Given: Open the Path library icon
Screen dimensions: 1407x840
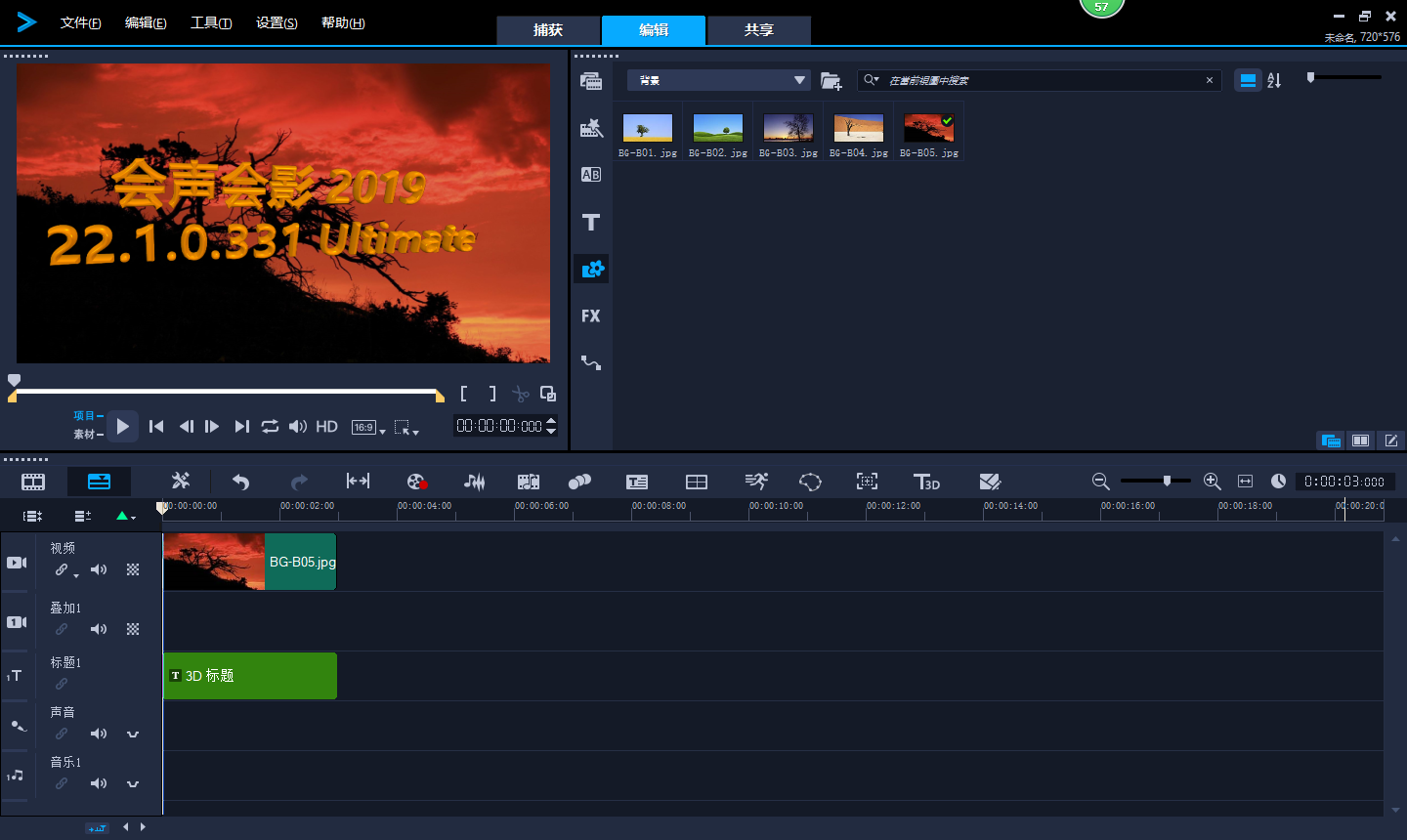Looking at the screenshot, I should coord(591,362).
